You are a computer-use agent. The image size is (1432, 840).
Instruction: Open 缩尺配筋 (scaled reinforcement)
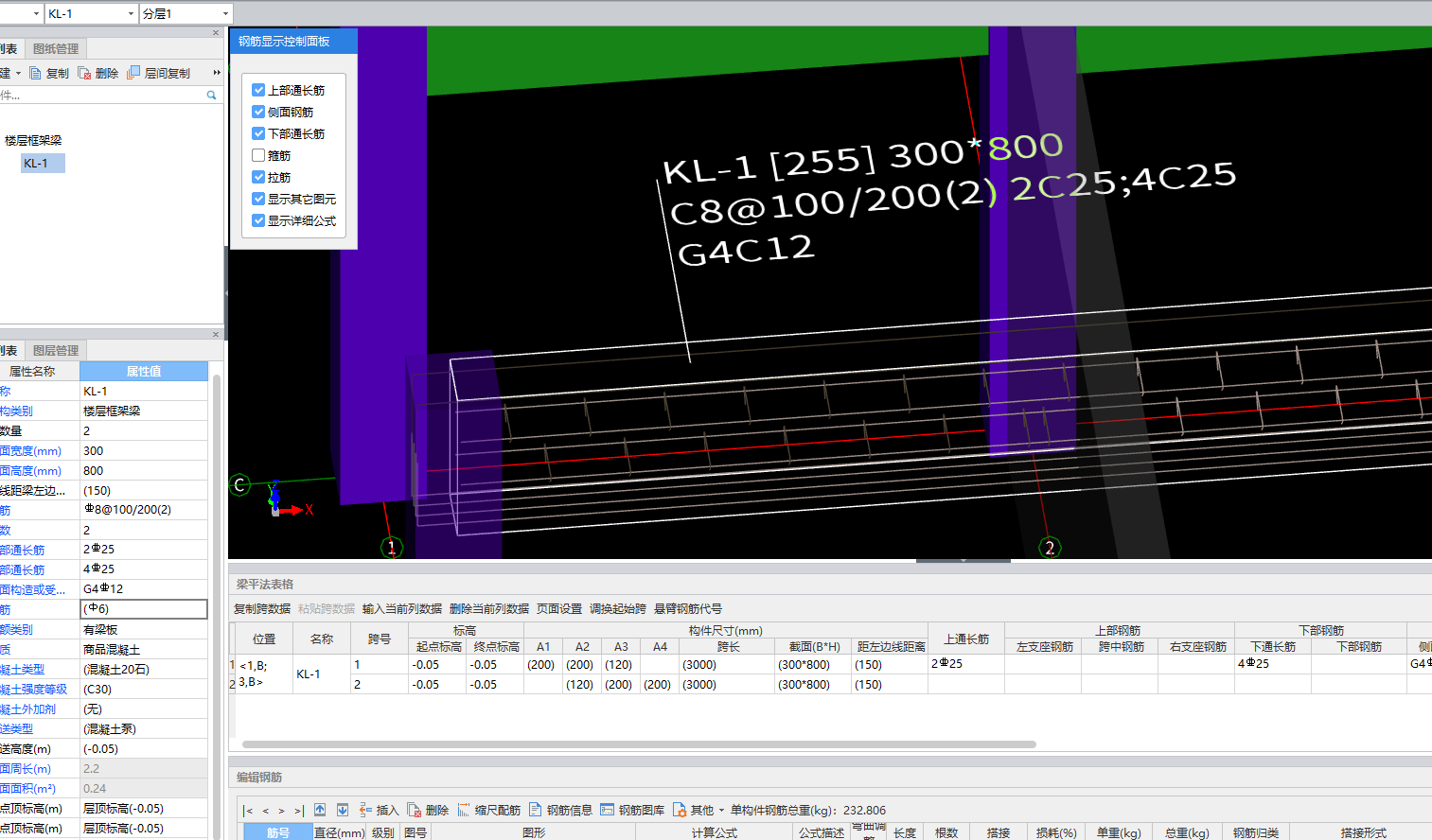pyautogui.click(x=488, y=810)
